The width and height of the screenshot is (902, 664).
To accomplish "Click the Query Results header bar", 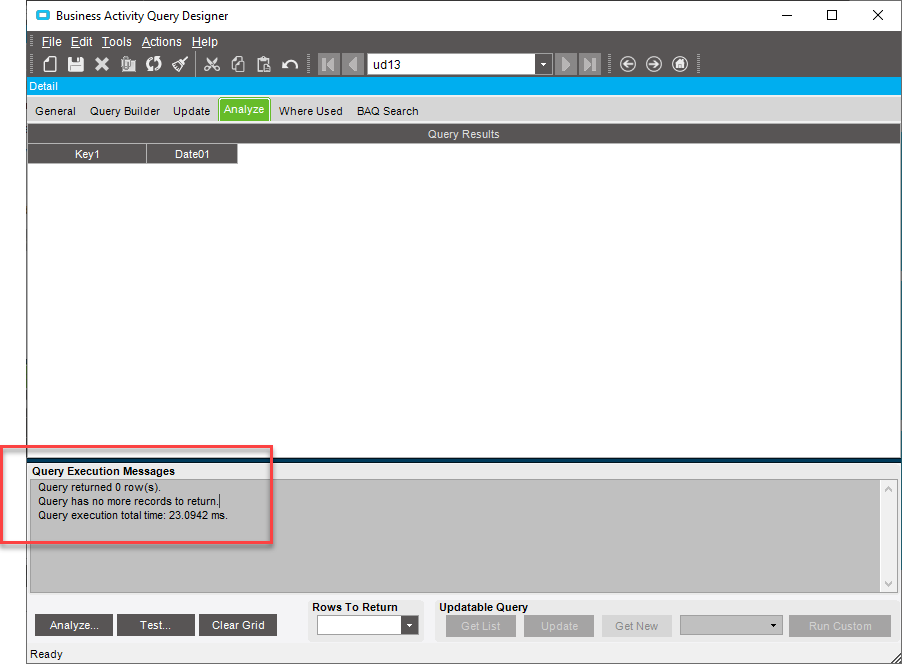I will pos(464,133).
